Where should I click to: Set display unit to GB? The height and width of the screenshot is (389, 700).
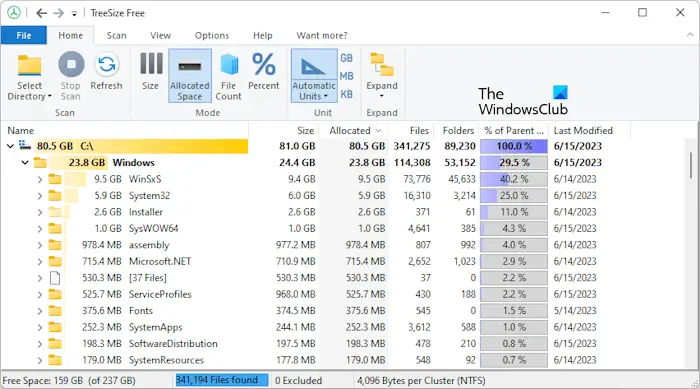click(346, 58)
